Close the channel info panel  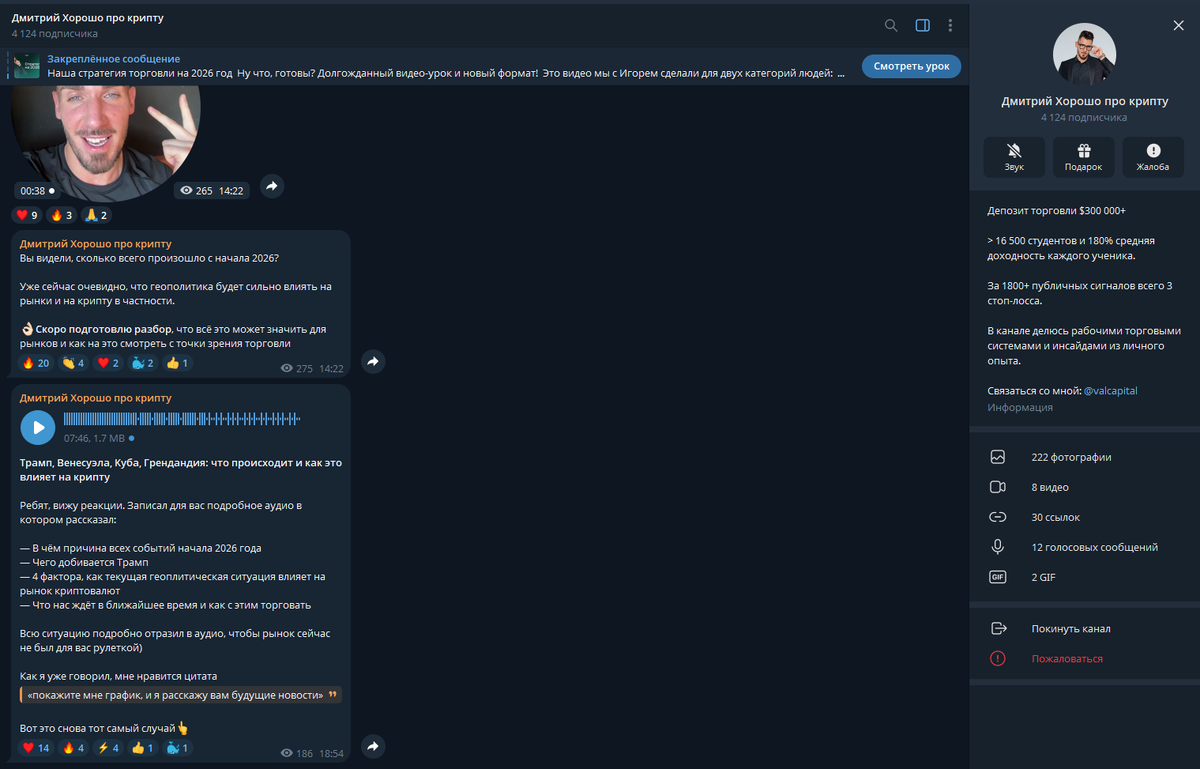[x=1178, y=25]
